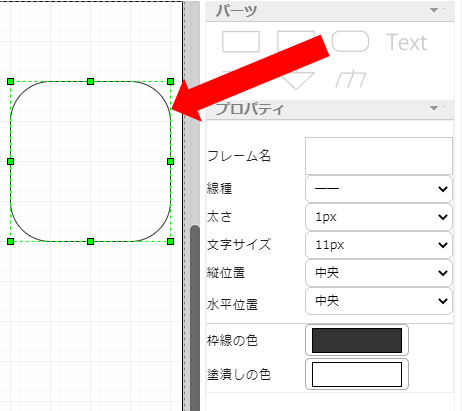
Task: Click the 枠線の色 label
Action: coord(232,340)
